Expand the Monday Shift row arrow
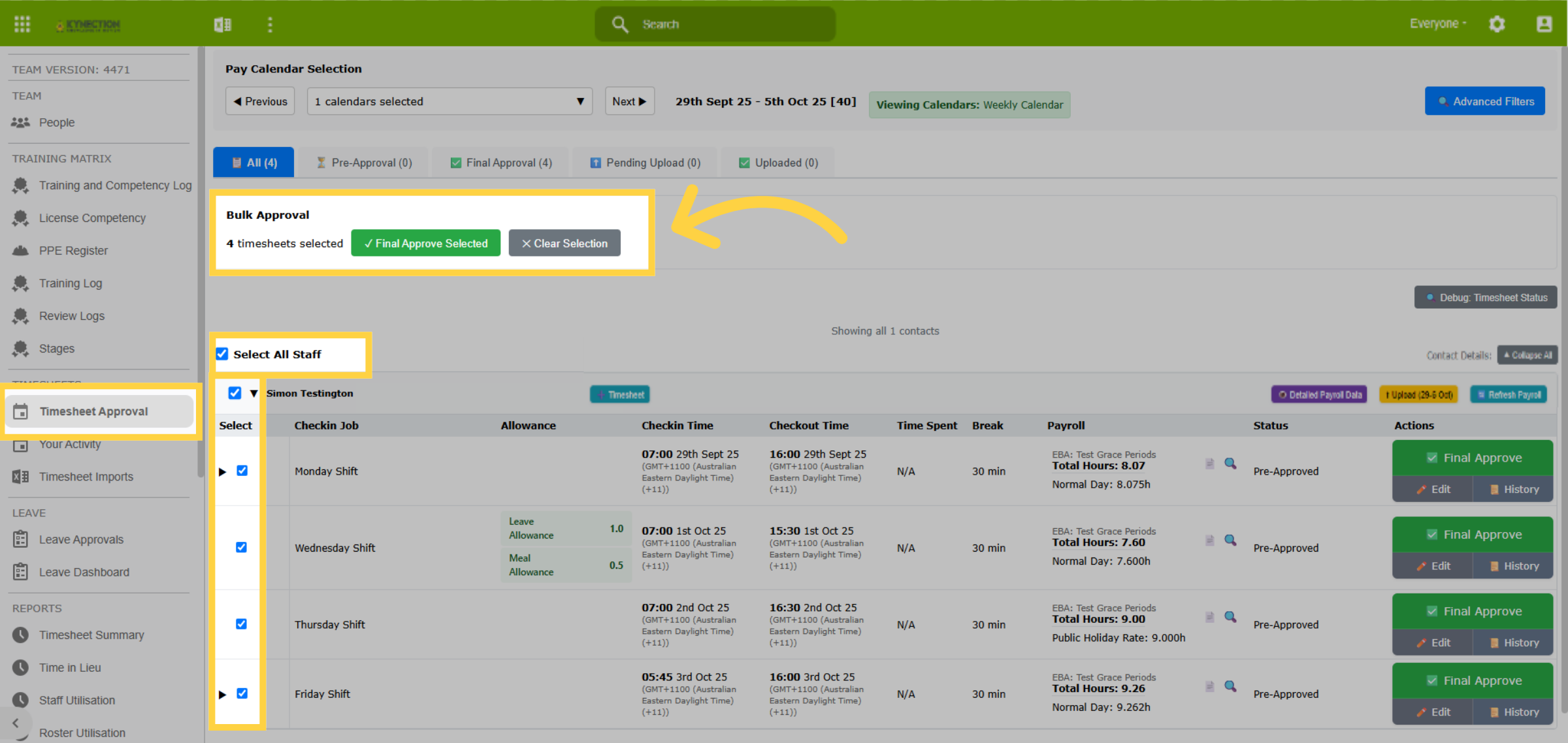1568x743 pixels. [x=223, y=471]
